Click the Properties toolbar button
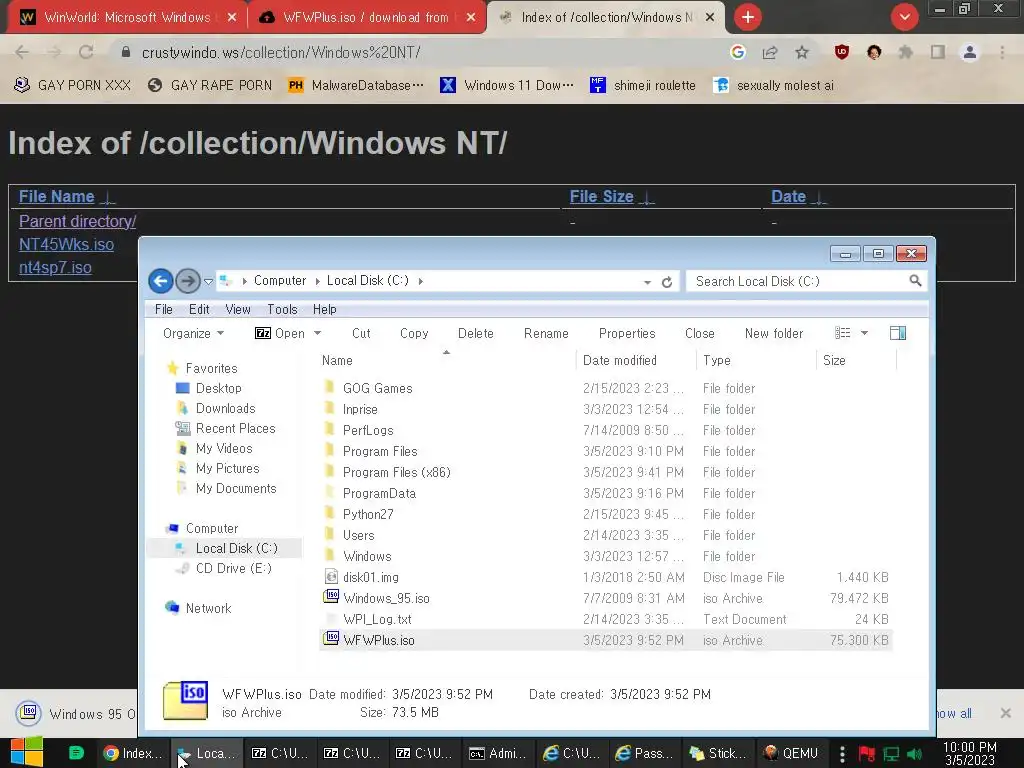This screenshot has width=1024, height=768. (x=627, y=333)
